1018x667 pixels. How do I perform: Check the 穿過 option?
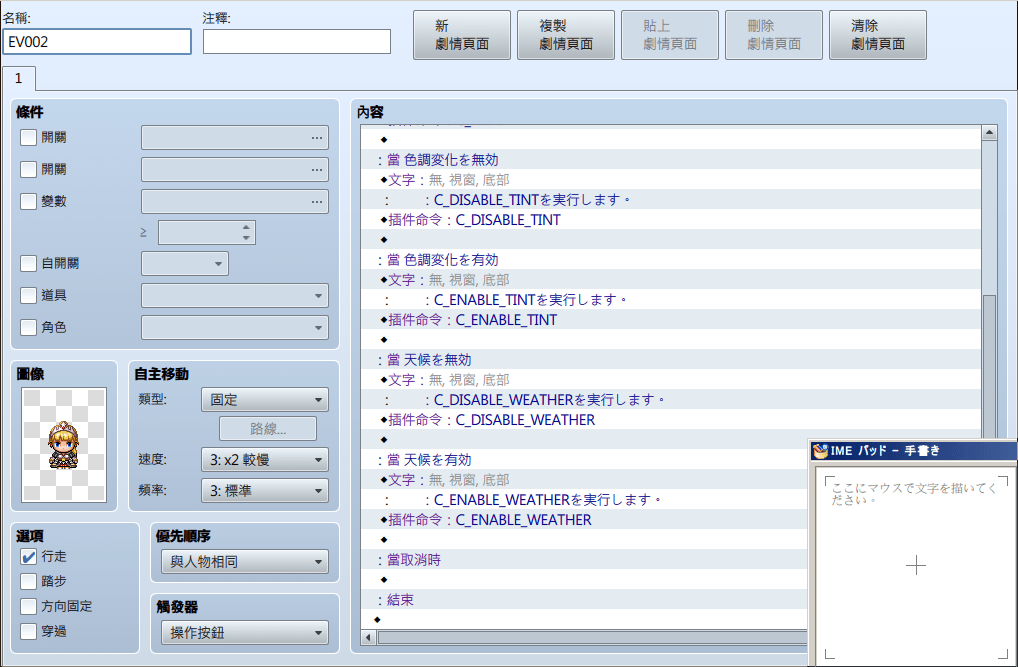coord(29,631)
